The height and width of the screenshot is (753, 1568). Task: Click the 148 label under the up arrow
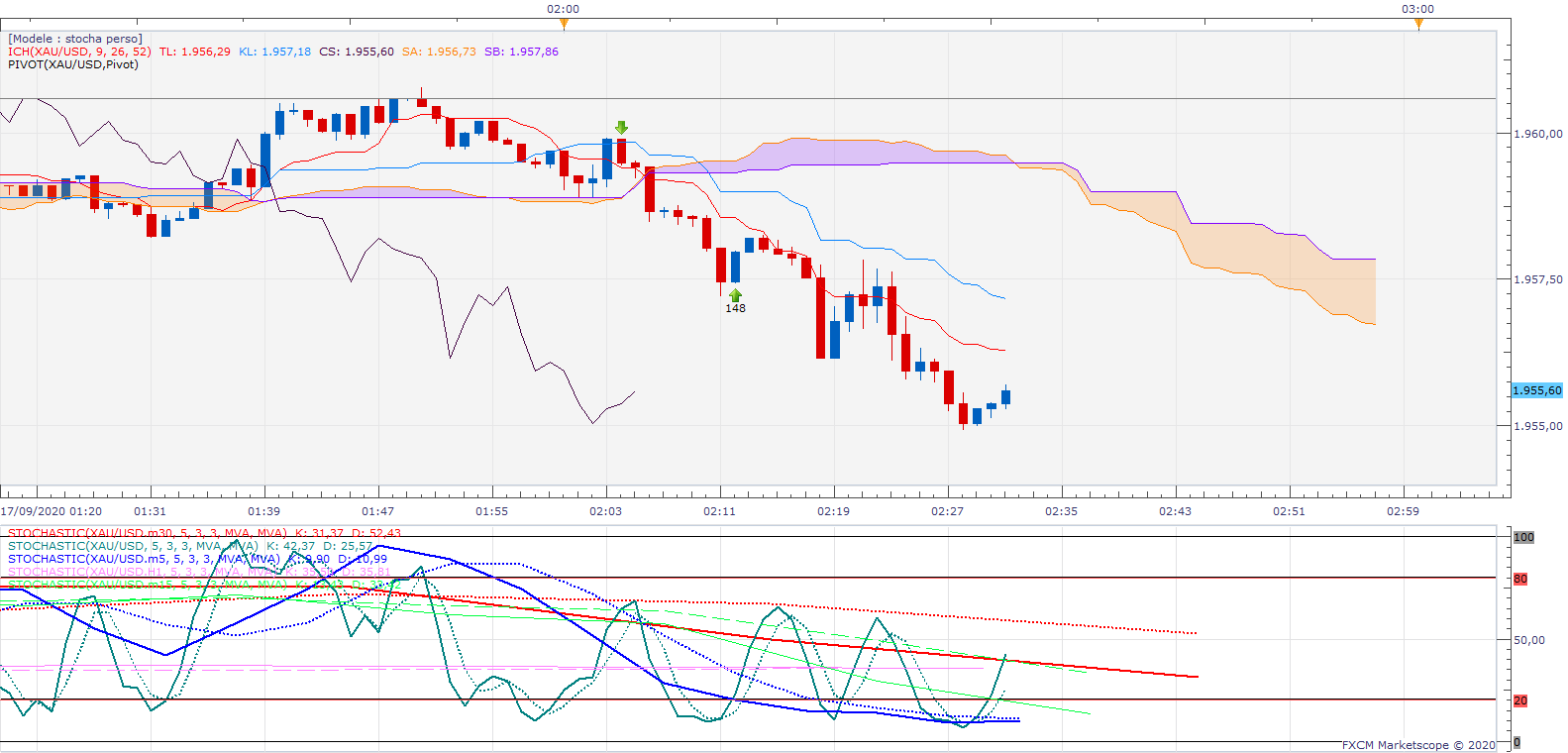click(x=735, y=308)
